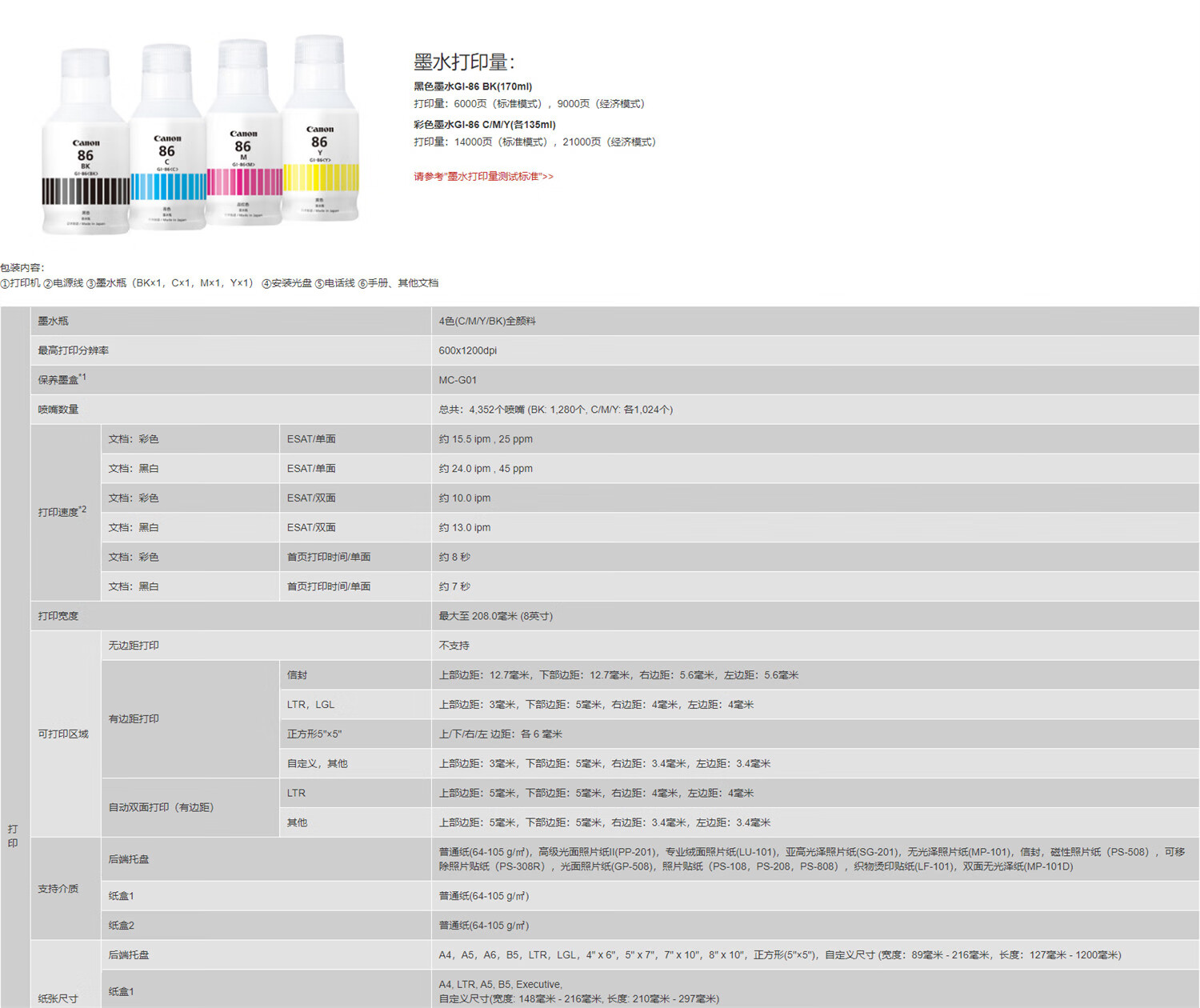Click the 正方形5"x5" cell

coord(355,734)
